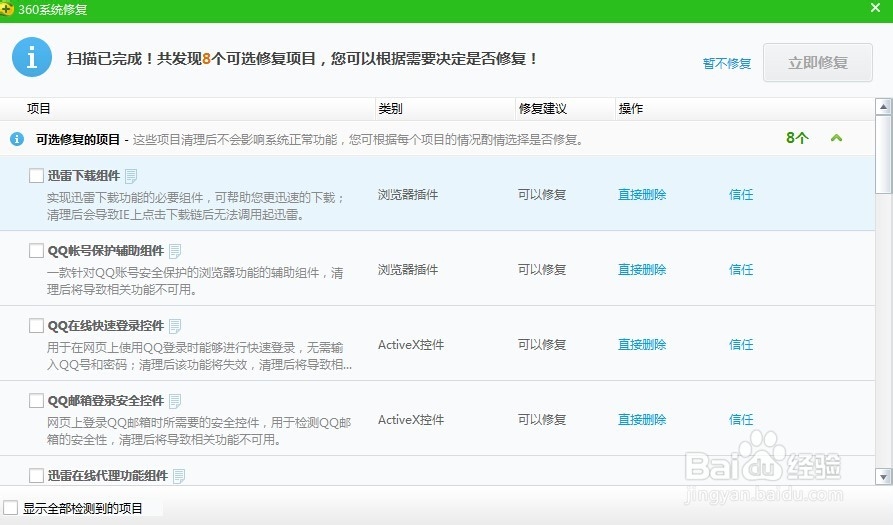Click 直接删除 for 迅雷下载组件
Screen dimensions: 893x525
(x=642, y=195)
